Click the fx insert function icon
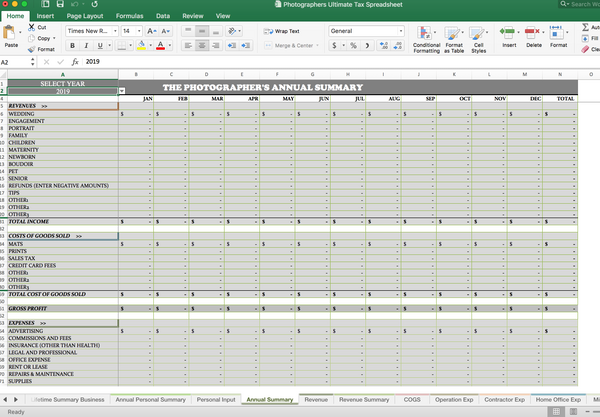This screenshot has width=600, height=417. point(75,62)
